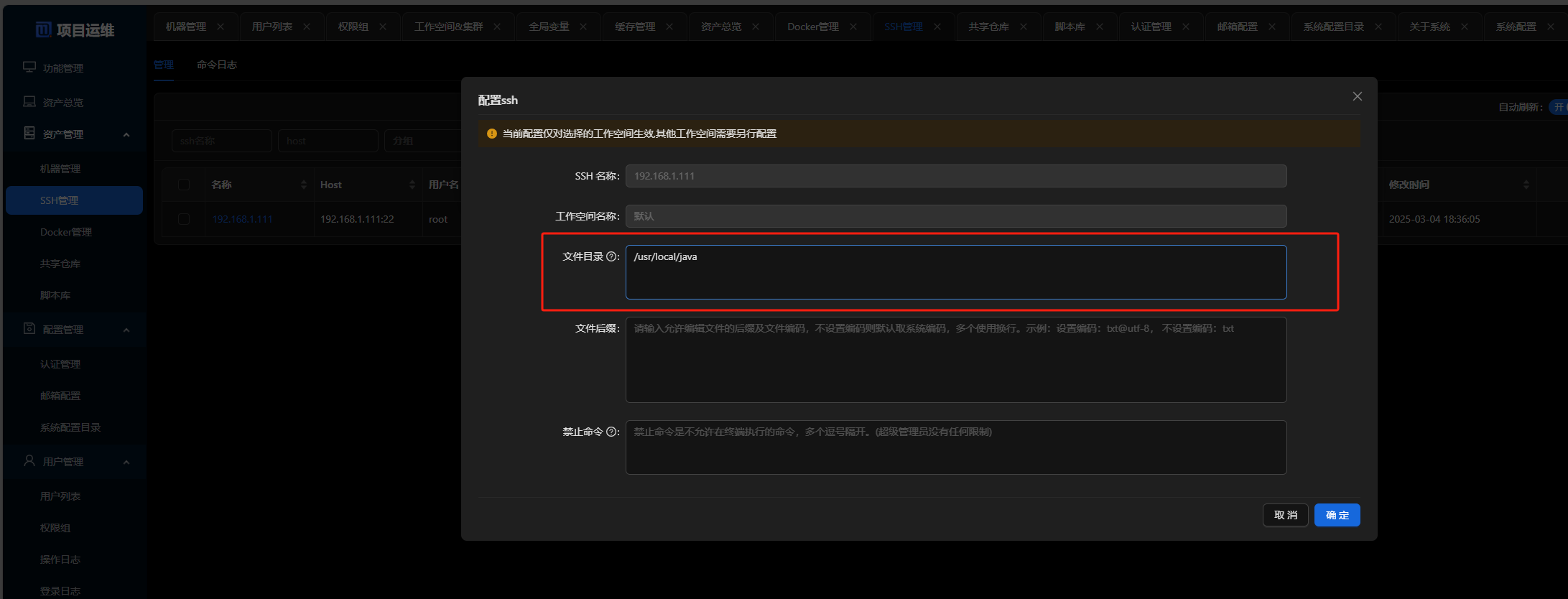Click the 确定 button to confirm
Viewport: 1568px width, 599px height.
1337,515
